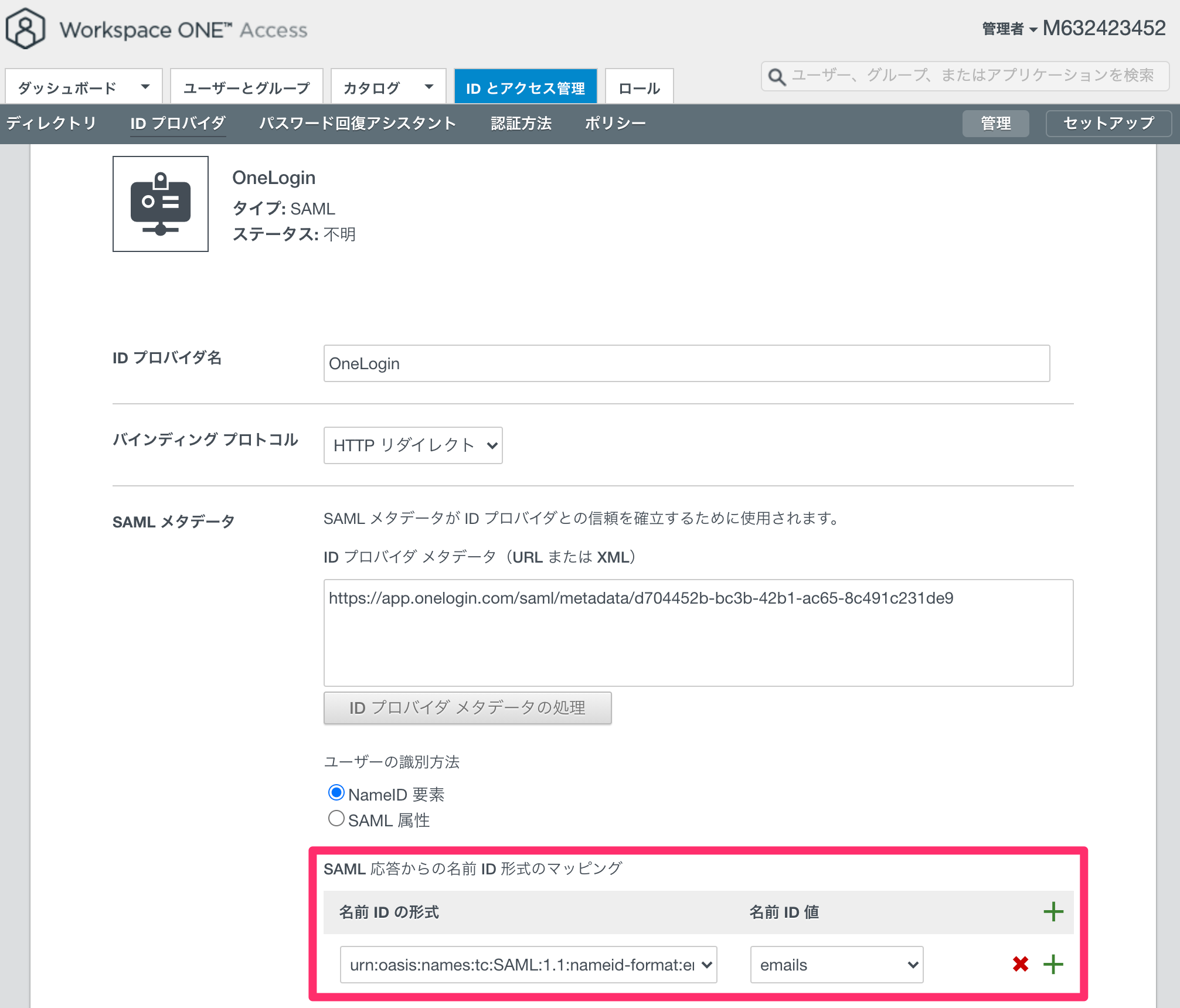Click the ID プロバイダ名 text field

[687, 363]
